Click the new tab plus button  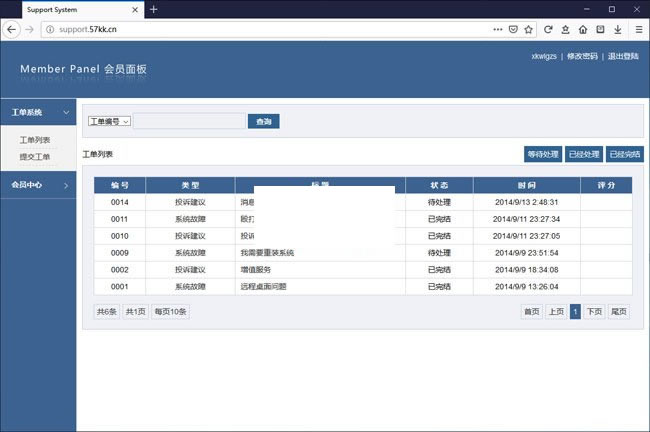(153, 9)
